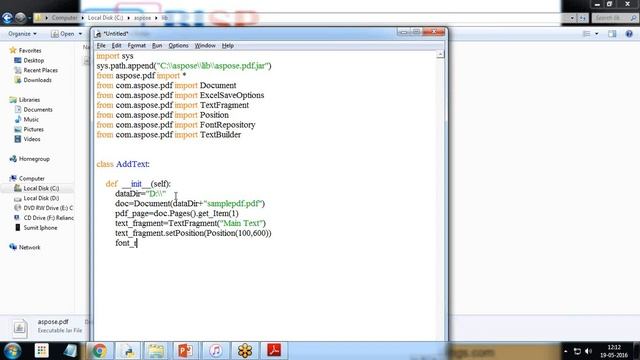
Task: Click the Network icon
Action: coord(13,247)
